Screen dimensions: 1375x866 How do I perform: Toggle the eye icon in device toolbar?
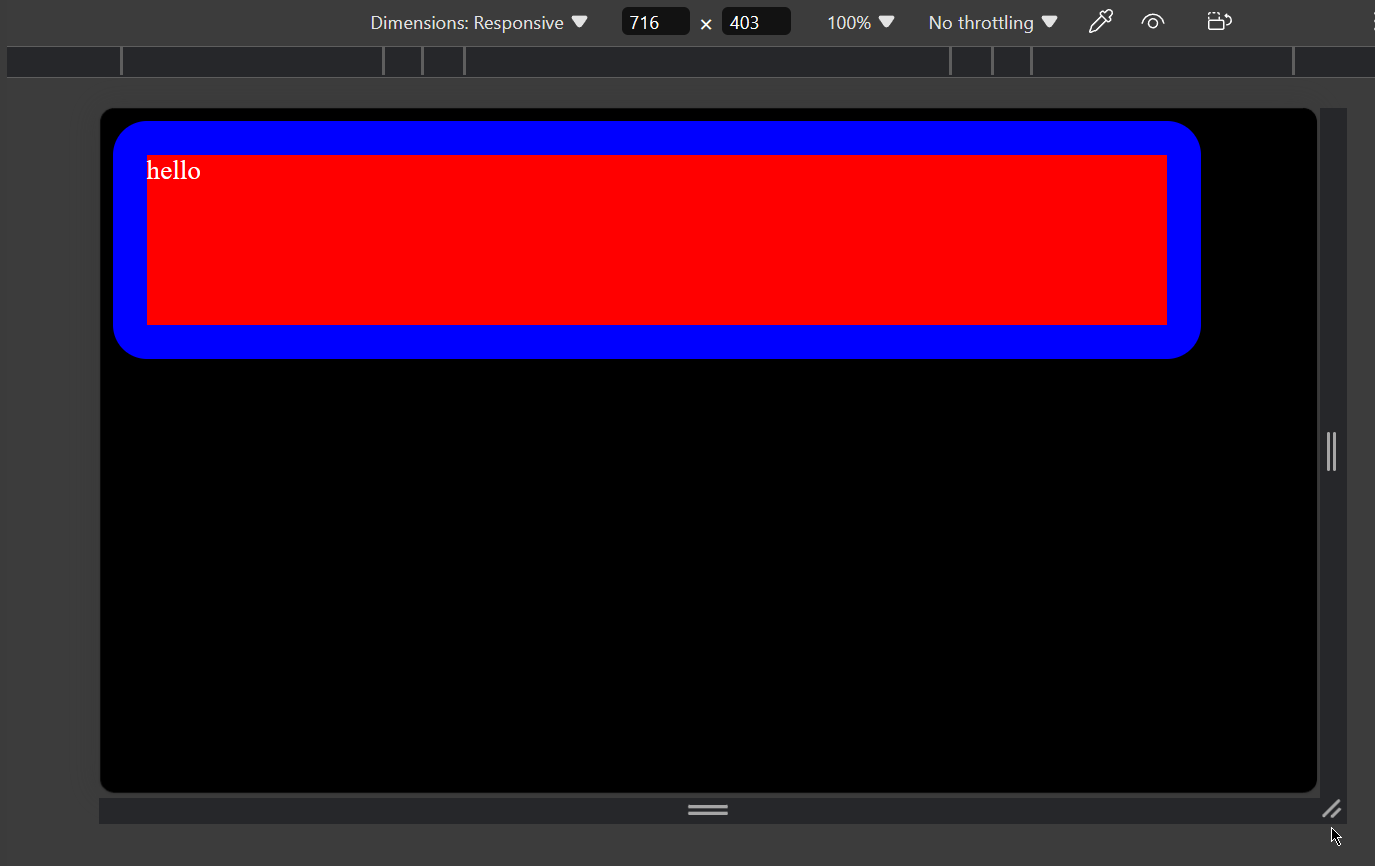pyautogui.click(x=1153, y=21)
